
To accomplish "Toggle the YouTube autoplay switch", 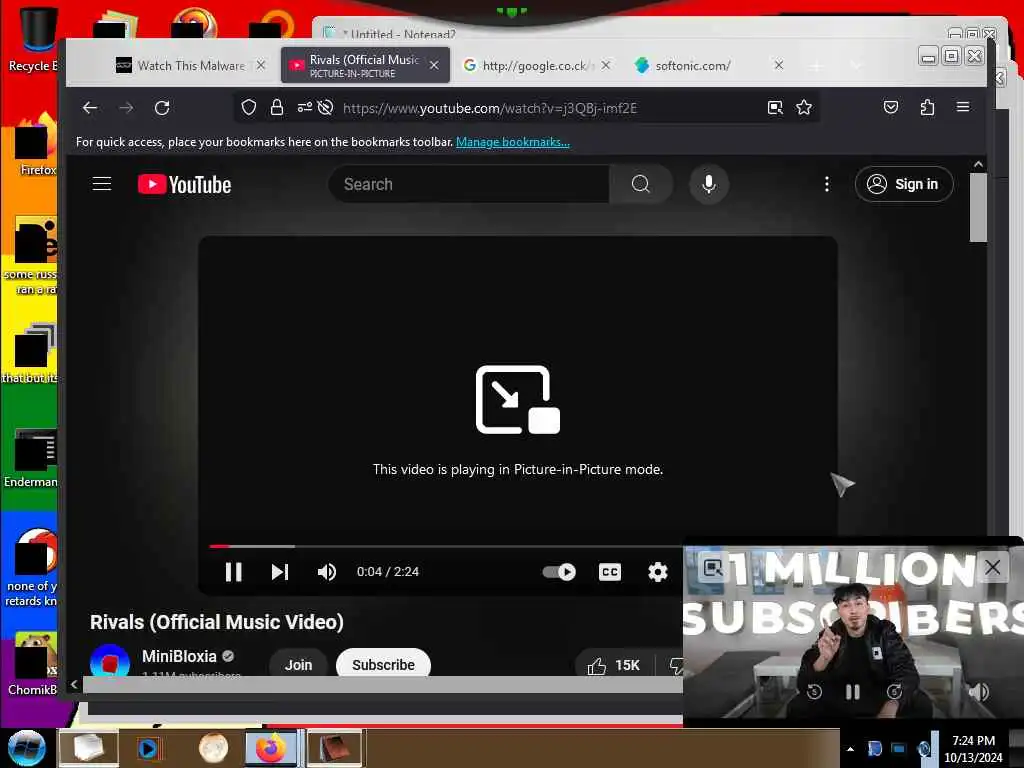I will [x=559, y=572].
